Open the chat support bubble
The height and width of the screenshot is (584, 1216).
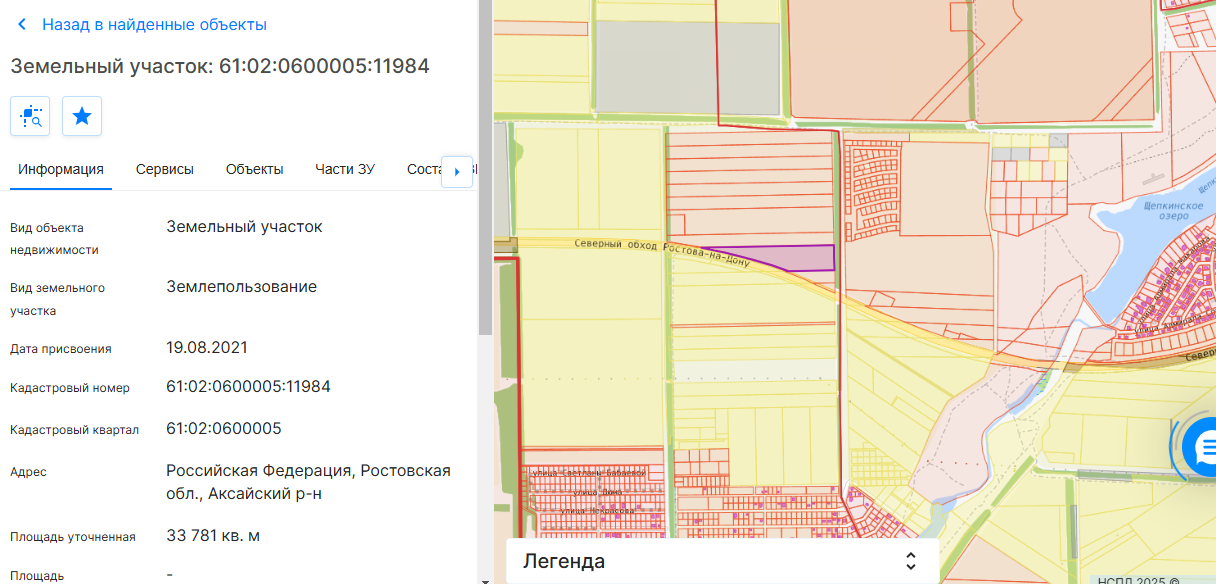tap(1203, 447)
